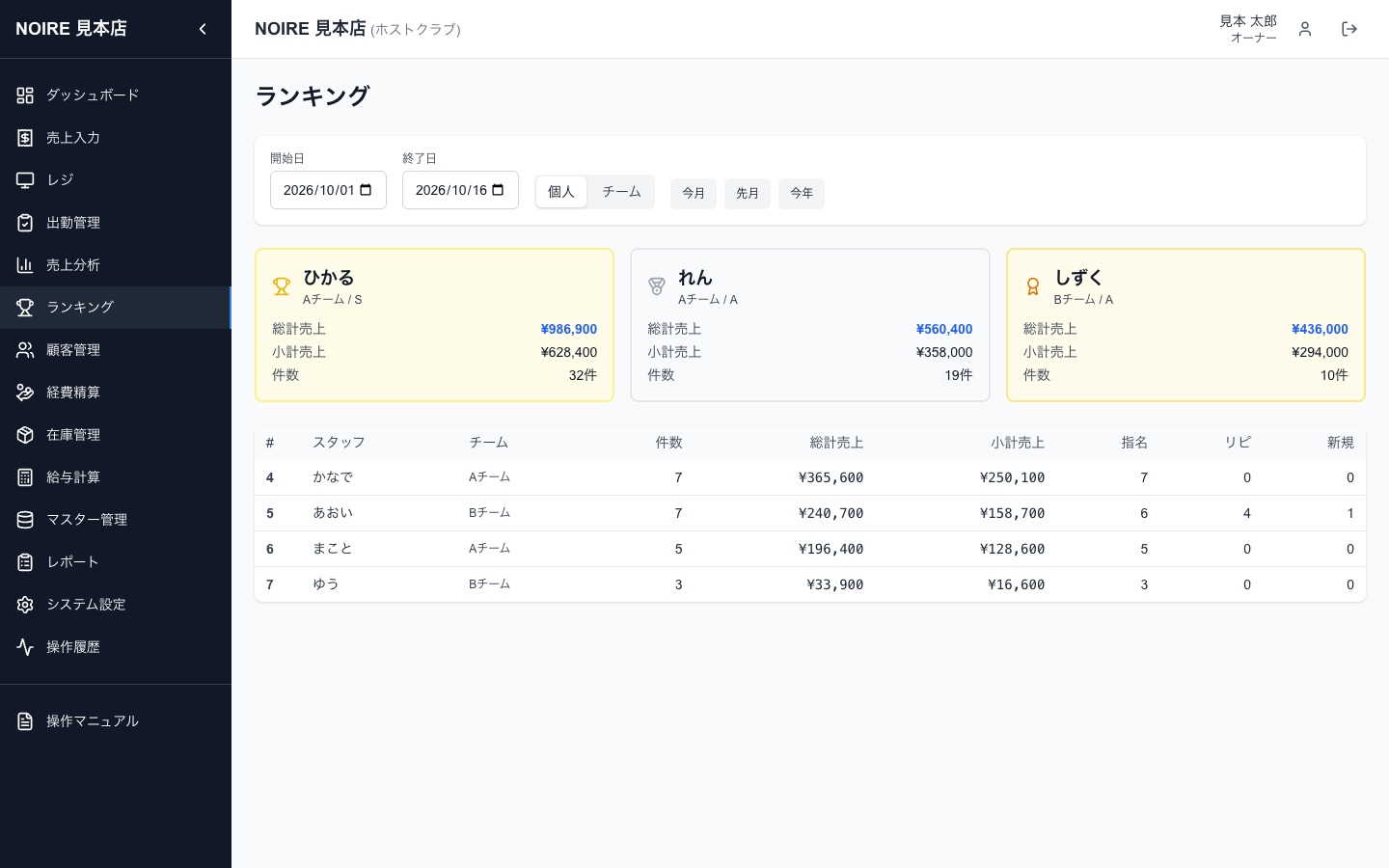Viewport: 1389px width, 868px height.
Task: Click the 操作履歴 activity icon
Action: (x=25, y=647)
